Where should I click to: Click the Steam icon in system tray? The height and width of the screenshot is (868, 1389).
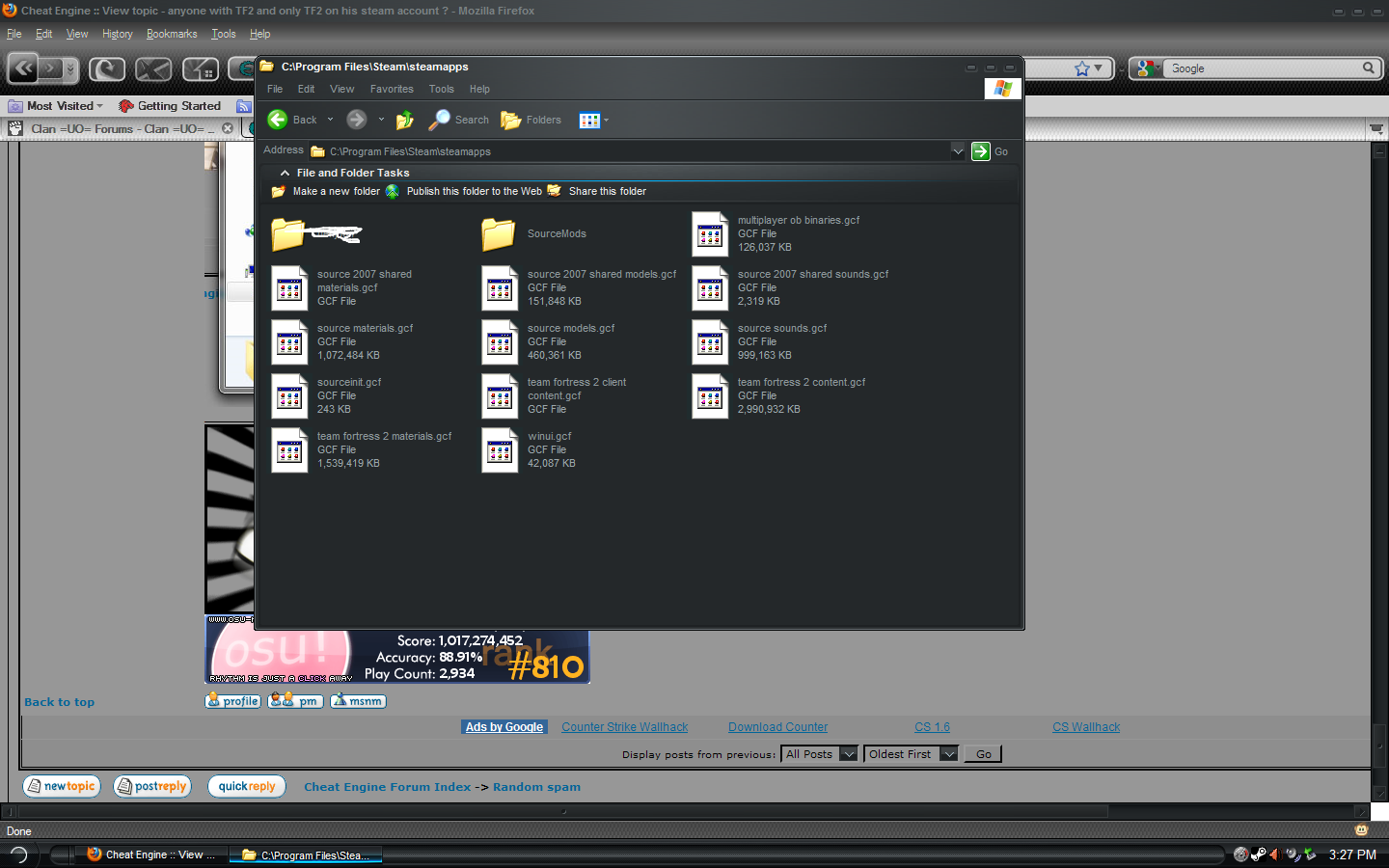[1258, 854]
